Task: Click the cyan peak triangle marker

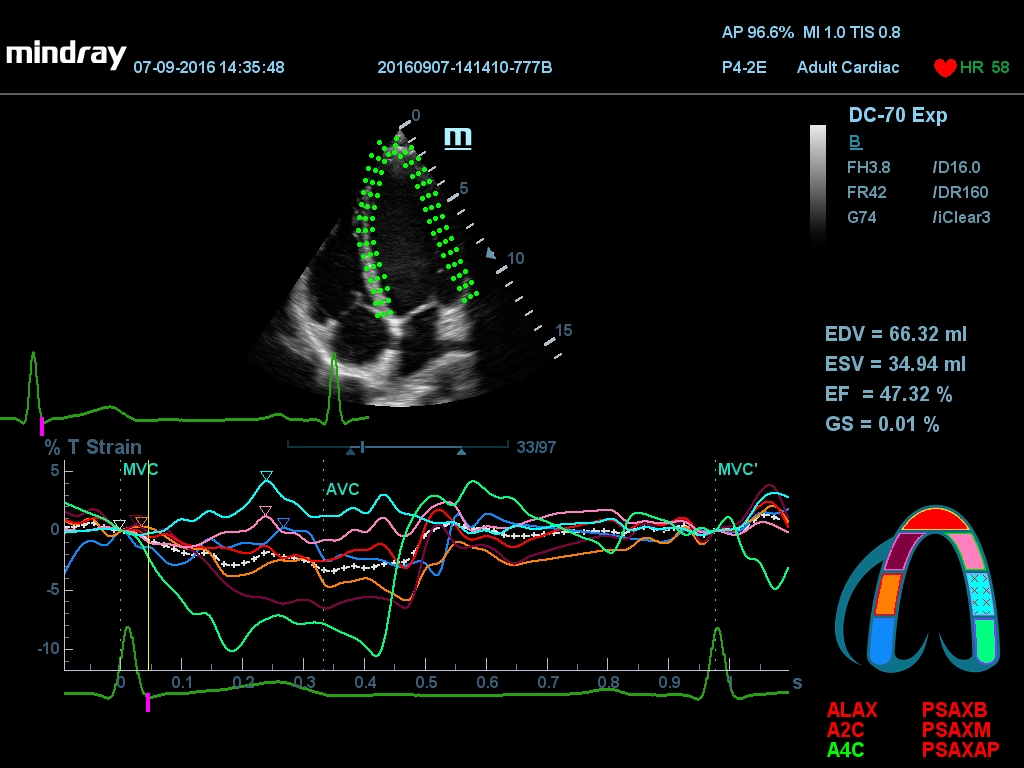Action: click(x=265, y=476)
